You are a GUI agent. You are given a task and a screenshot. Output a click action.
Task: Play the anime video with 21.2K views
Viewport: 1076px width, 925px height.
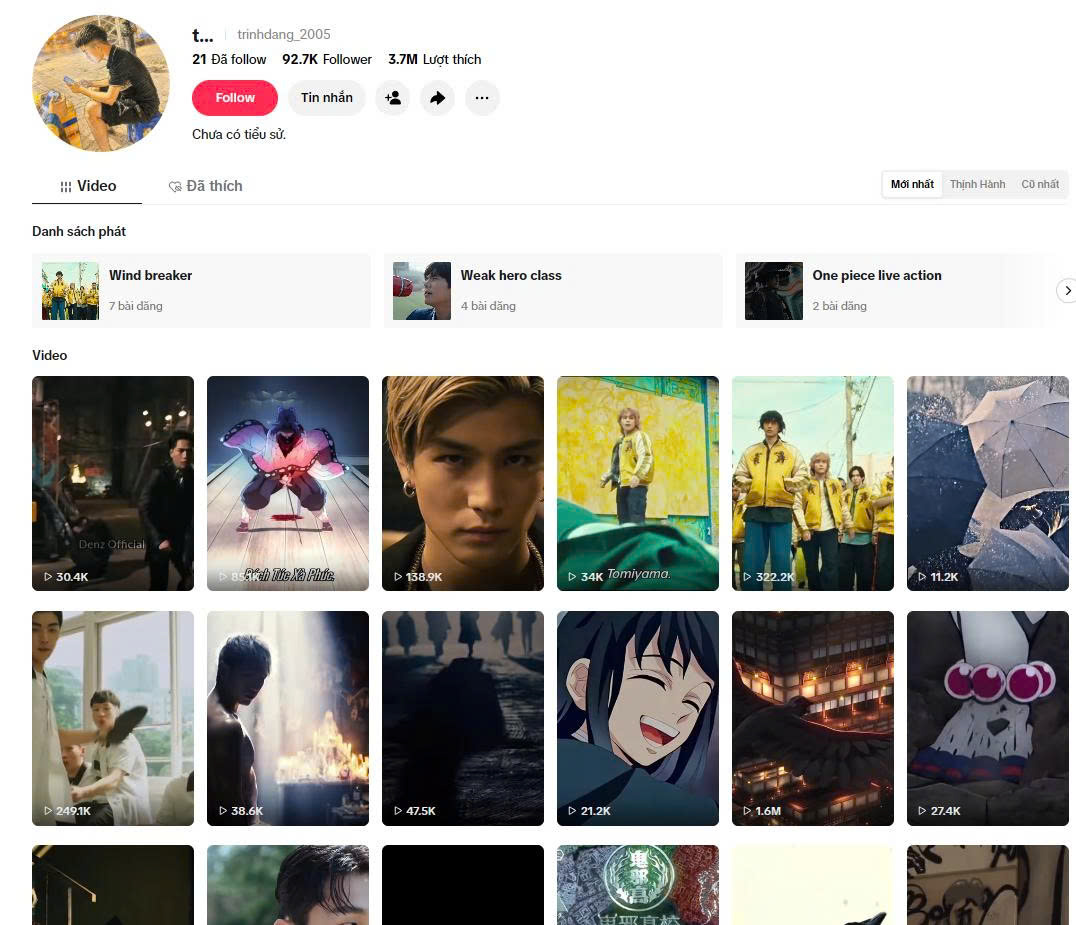coord(638,718)
